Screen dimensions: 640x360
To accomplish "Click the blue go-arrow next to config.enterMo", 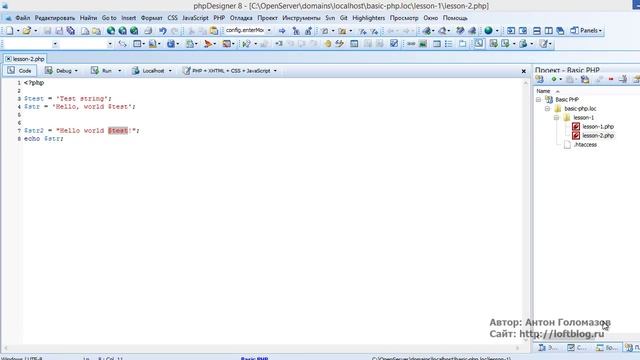I will tap(282, 31).
